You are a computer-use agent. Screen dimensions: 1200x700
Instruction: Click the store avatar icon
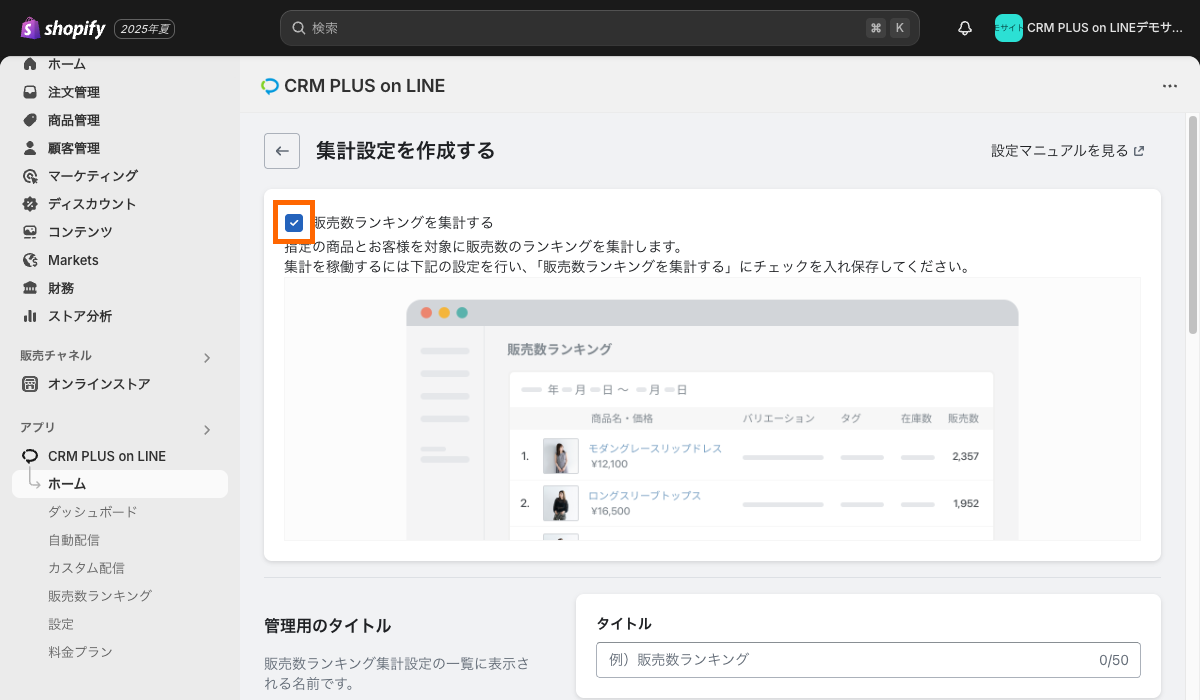(1008, 28)
